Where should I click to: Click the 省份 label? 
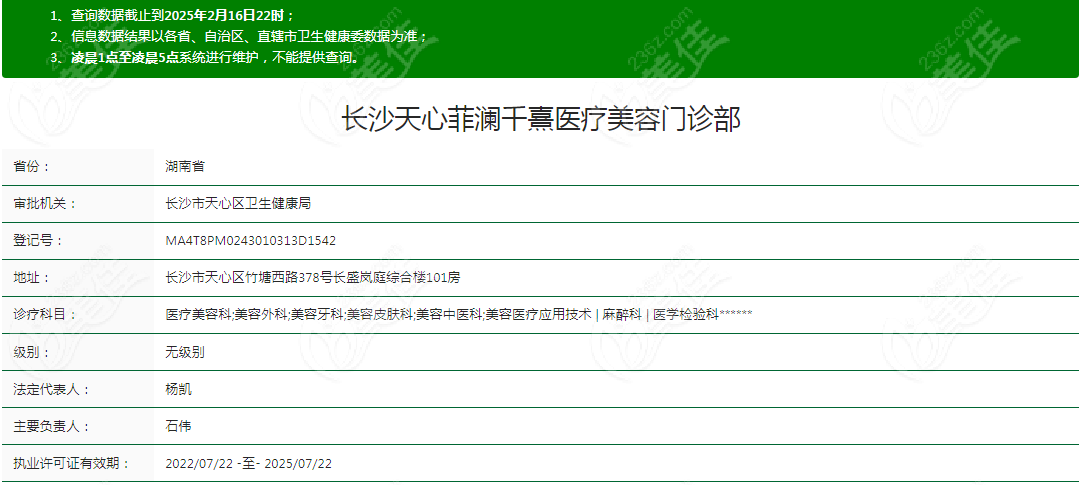point(32,167)
